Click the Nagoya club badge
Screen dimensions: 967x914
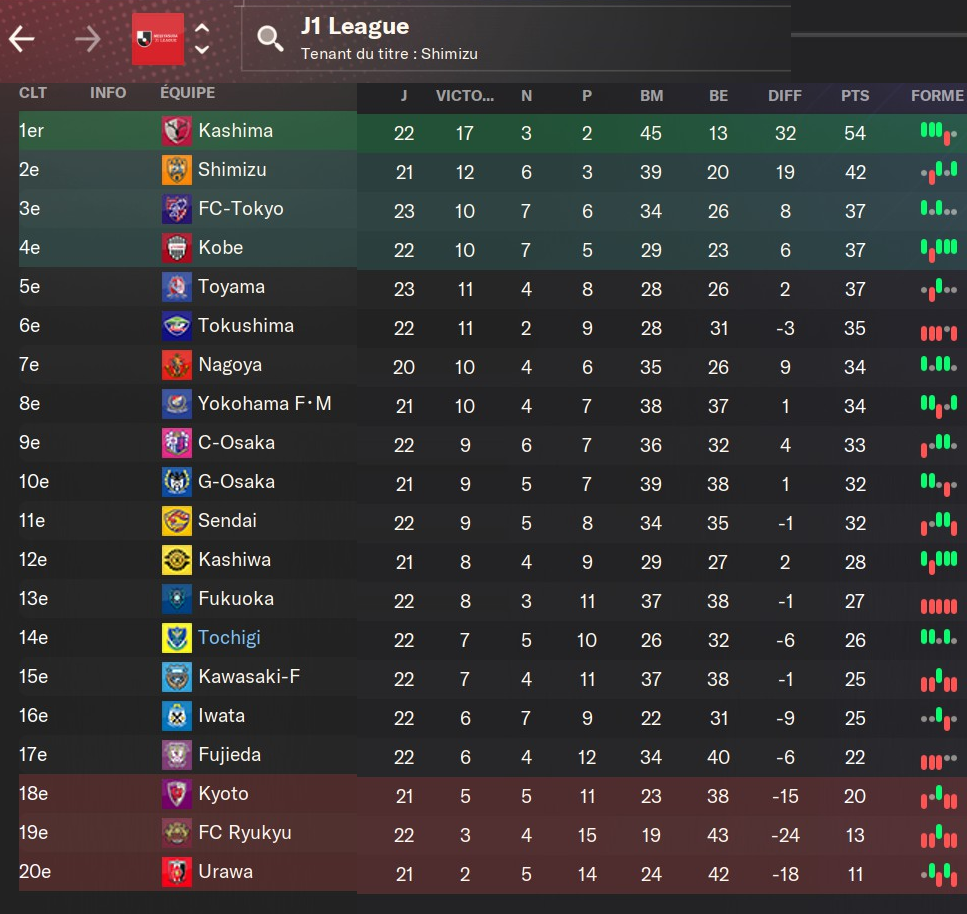(x=176, y=366)
